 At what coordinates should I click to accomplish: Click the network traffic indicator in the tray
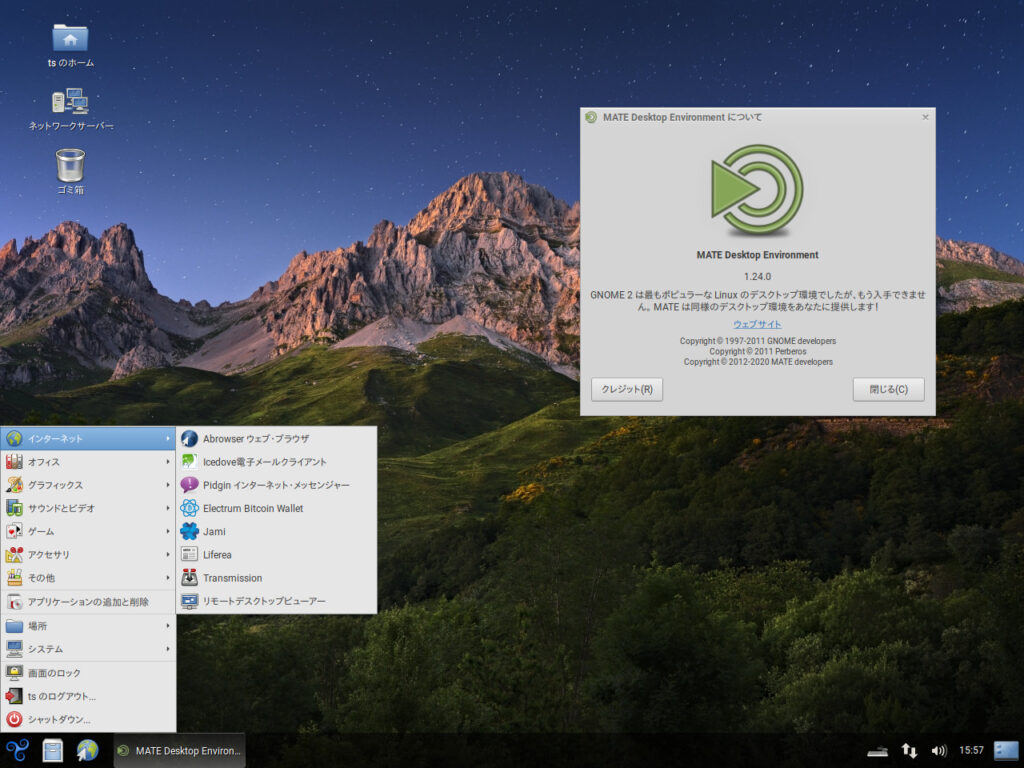pos(908,750)
